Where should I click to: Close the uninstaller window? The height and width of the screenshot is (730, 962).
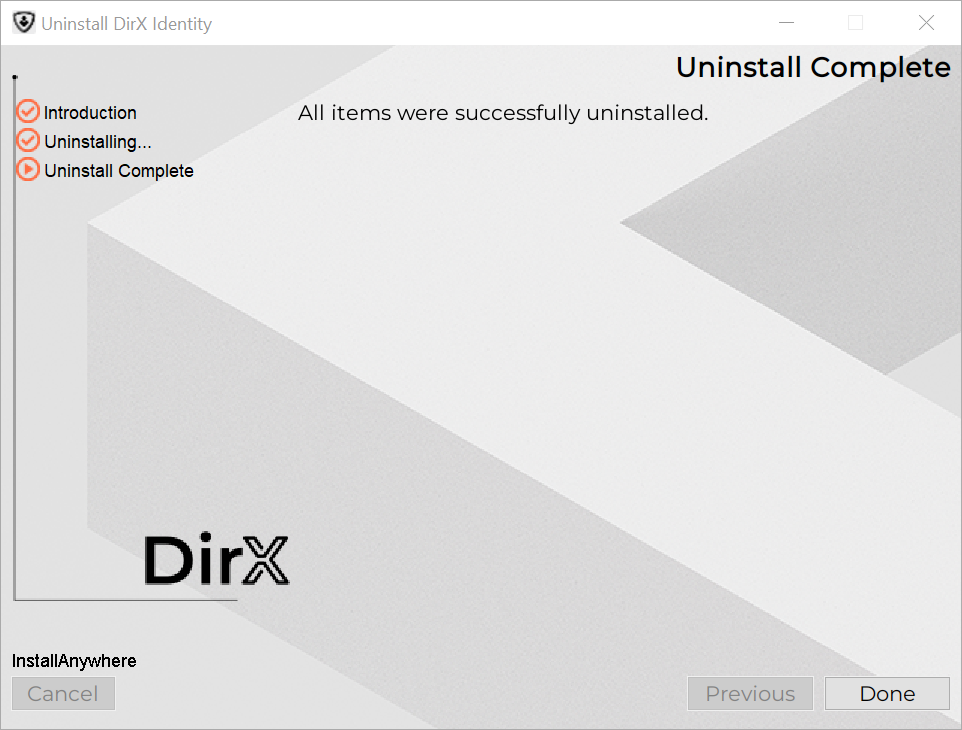(x=926, y=23)
